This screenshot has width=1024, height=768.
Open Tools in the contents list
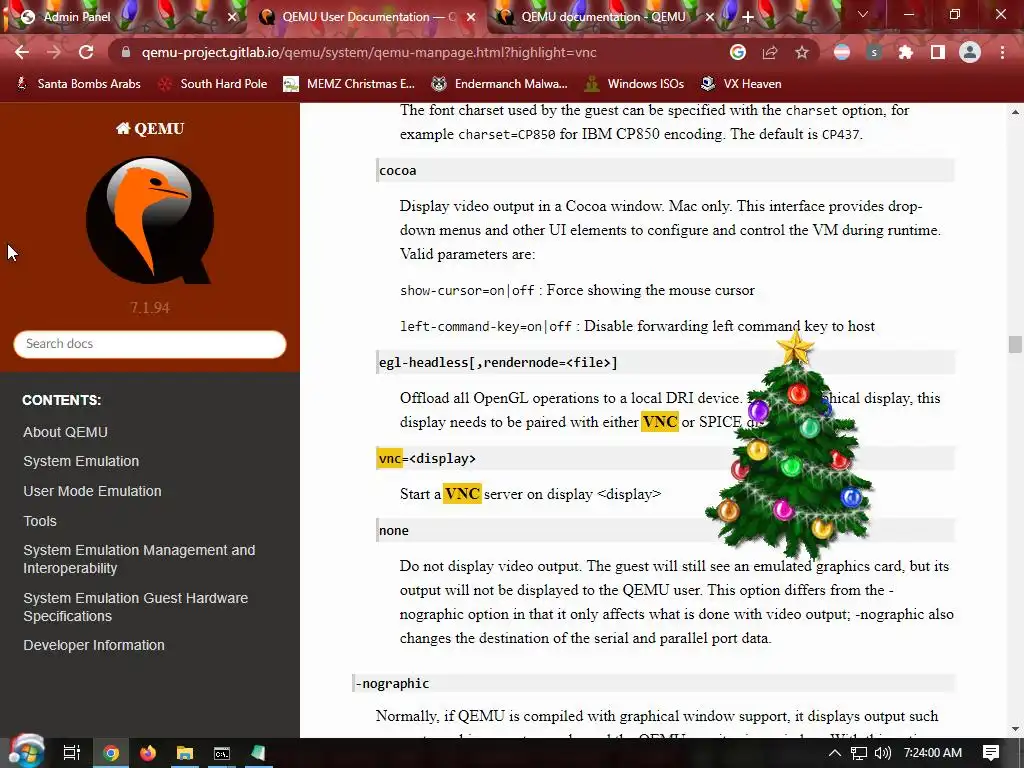(x=40, y=521)
